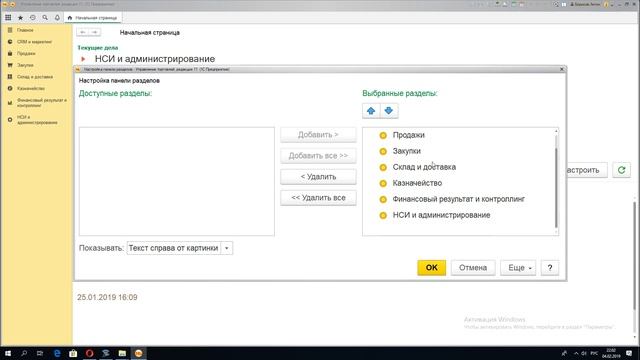Image resolution: width=640 pixels, height=360 pixels.
Task: Open the Казначейство section in the sidebar
Action: [x=31, y=89]
